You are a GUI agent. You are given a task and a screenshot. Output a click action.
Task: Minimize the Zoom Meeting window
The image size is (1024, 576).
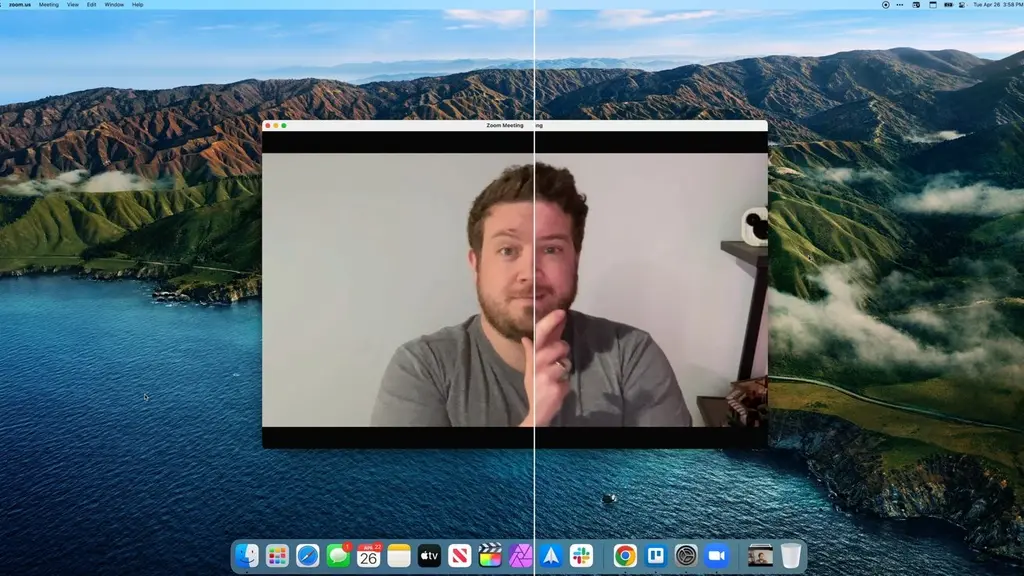point(276,125)
